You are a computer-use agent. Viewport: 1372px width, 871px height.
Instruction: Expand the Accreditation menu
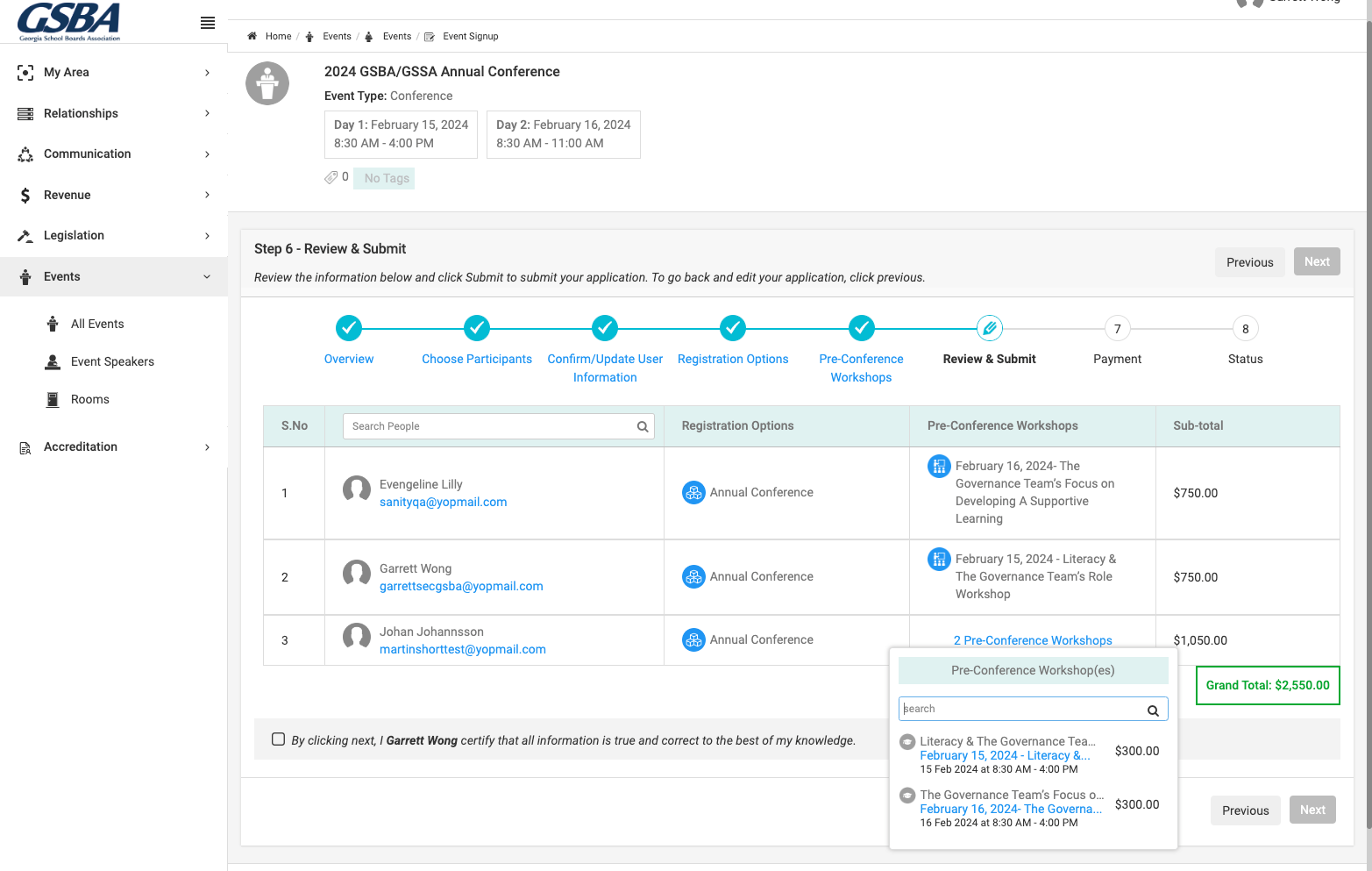tap(114, 447)
